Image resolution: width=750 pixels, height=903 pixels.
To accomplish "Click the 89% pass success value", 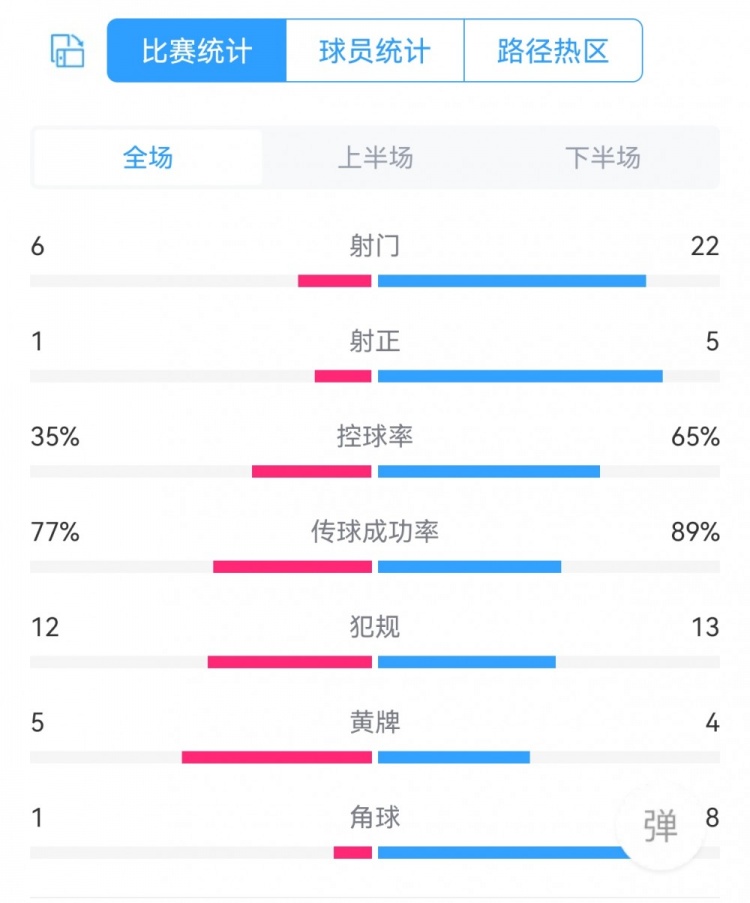I will click(x=695, y=532).
